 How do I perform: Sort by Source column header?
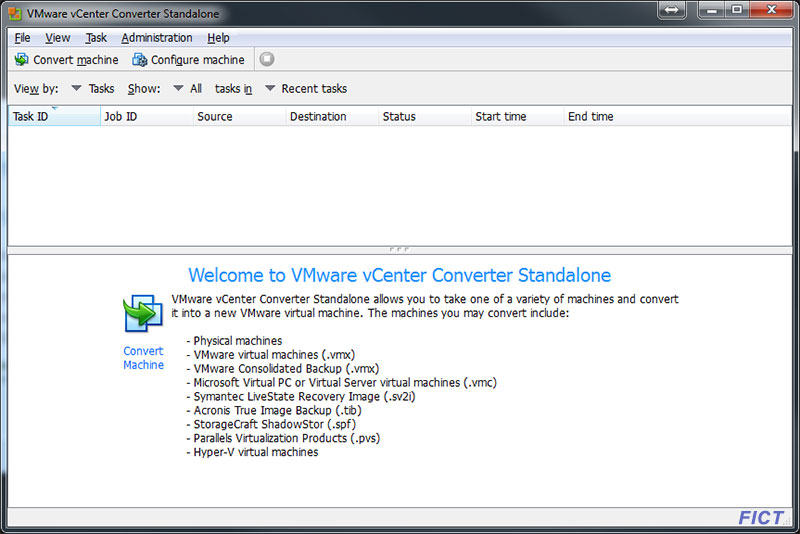pyautogui.click(x=240, y=116)
